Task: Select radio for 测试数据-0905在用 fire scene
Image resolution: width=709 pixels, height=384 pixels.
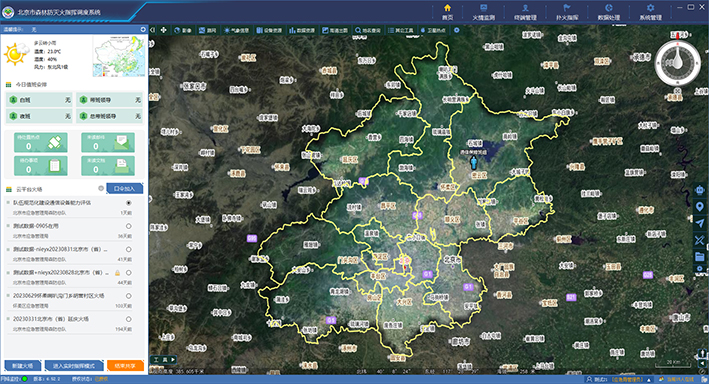Action: coord(129,226)
